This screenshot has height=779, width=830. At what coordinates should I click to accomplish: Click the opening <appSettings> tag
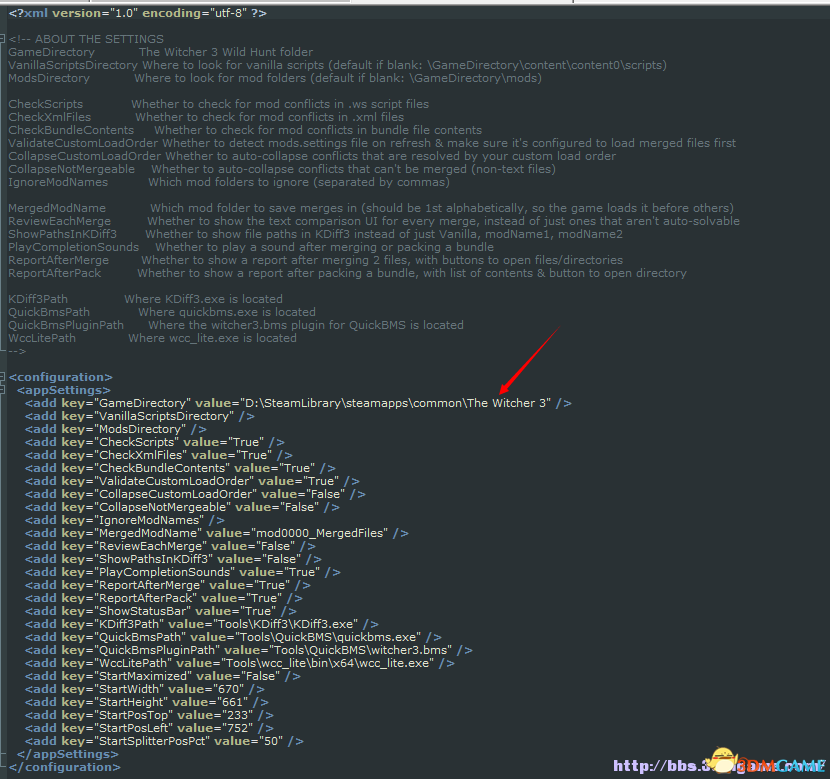(64, 390)
